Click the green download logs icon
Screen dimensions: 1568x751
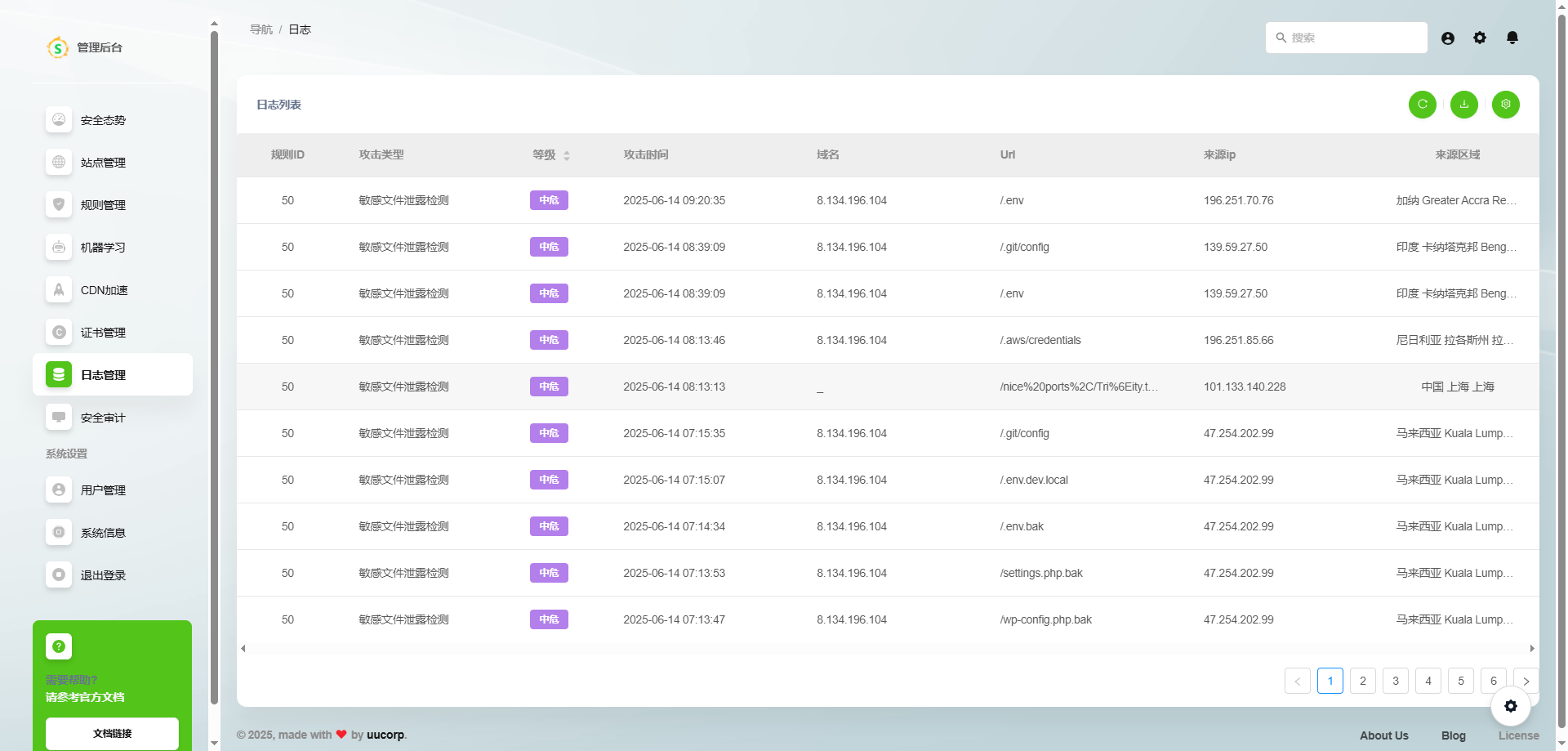tap(1463, 105)
